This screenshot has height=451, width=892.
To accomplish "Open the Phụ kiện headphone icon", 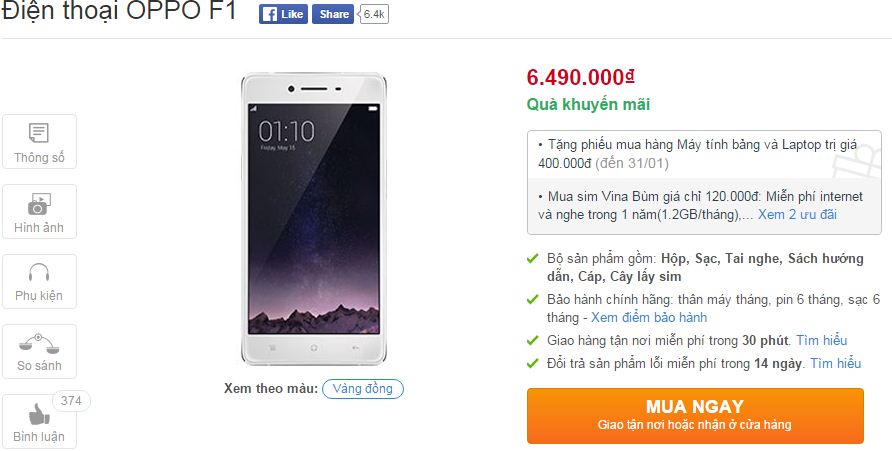I will click(x=39, y=273).
